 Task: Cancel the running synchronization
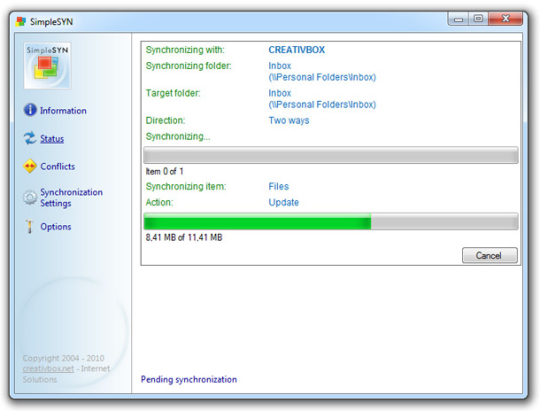pos(489,255)
